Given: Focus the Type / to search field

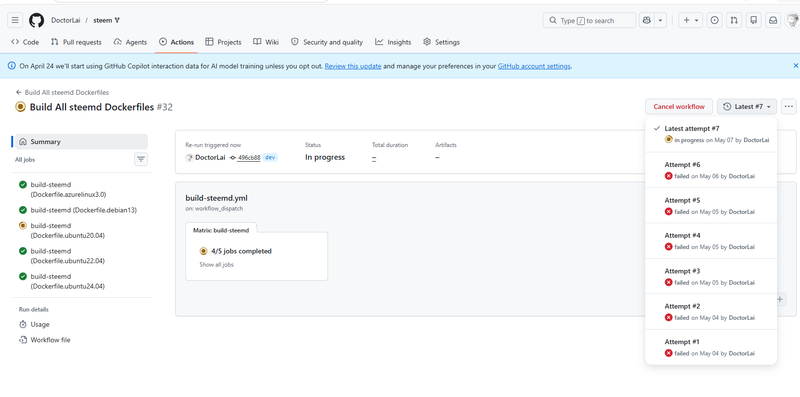Looking at the screenshot, I should pos(589,20).
